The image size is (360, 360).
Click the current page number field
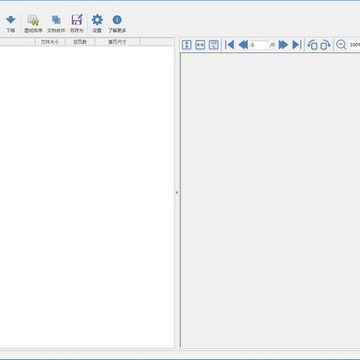[x=259, y=45]
